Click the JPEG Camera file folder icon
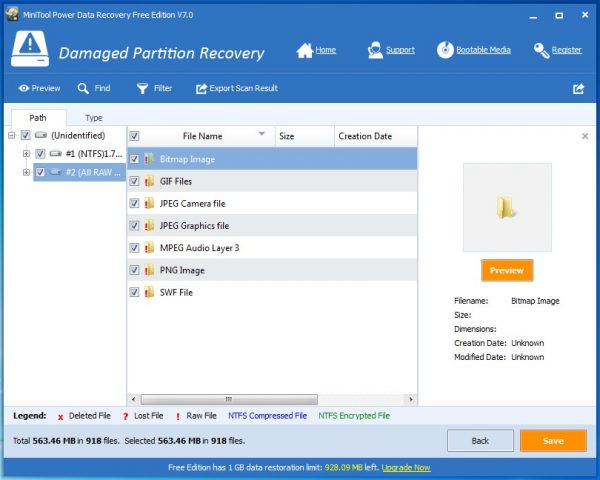 tap(149, 203)
